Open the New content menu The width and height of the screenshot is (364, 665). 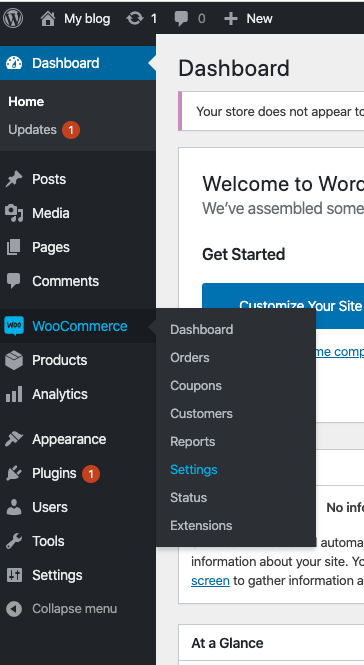(259, 19)
